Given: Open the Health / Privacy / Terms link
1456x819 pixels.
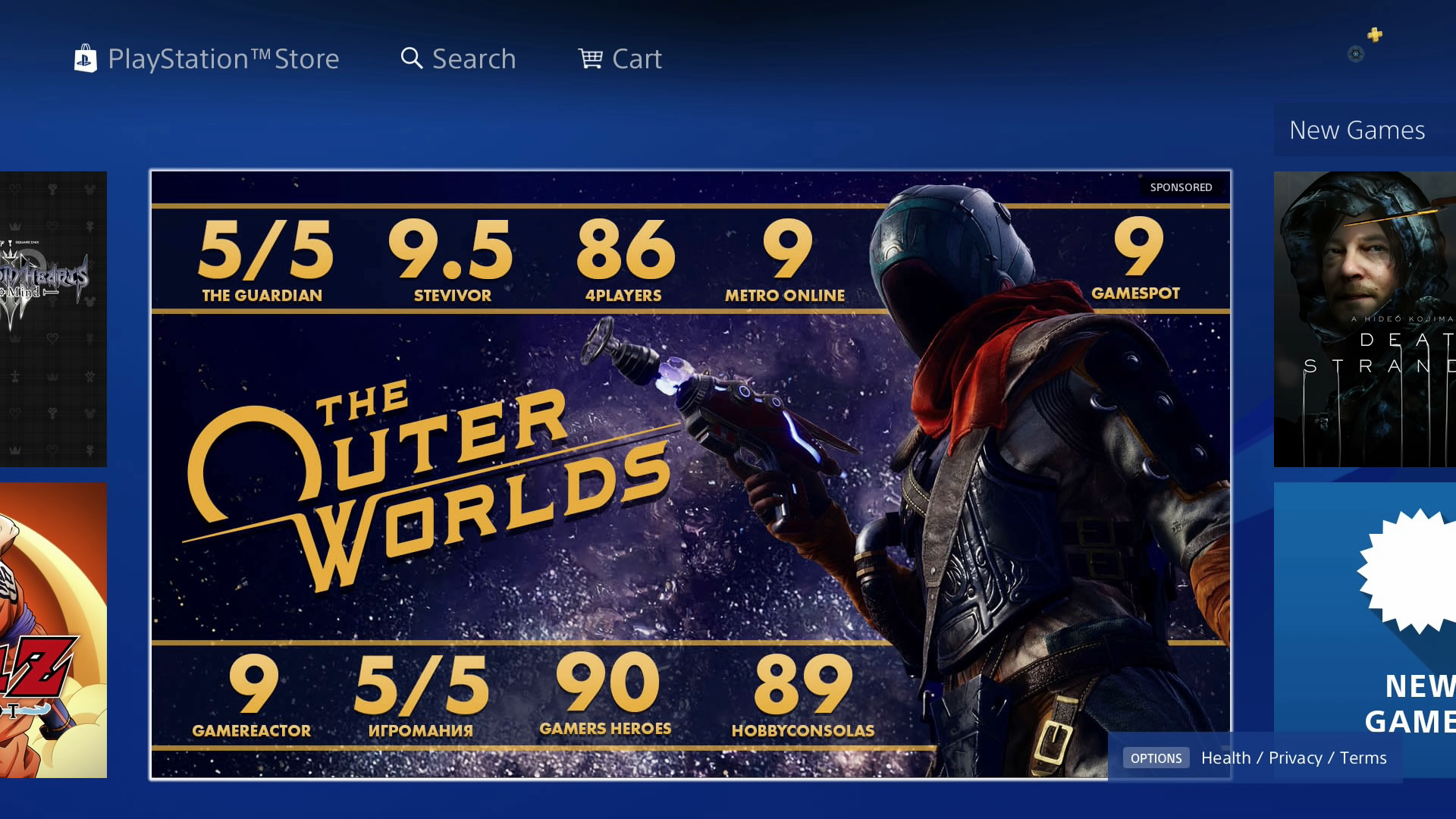Looking at the screenshot, I should click(1294, 758).
